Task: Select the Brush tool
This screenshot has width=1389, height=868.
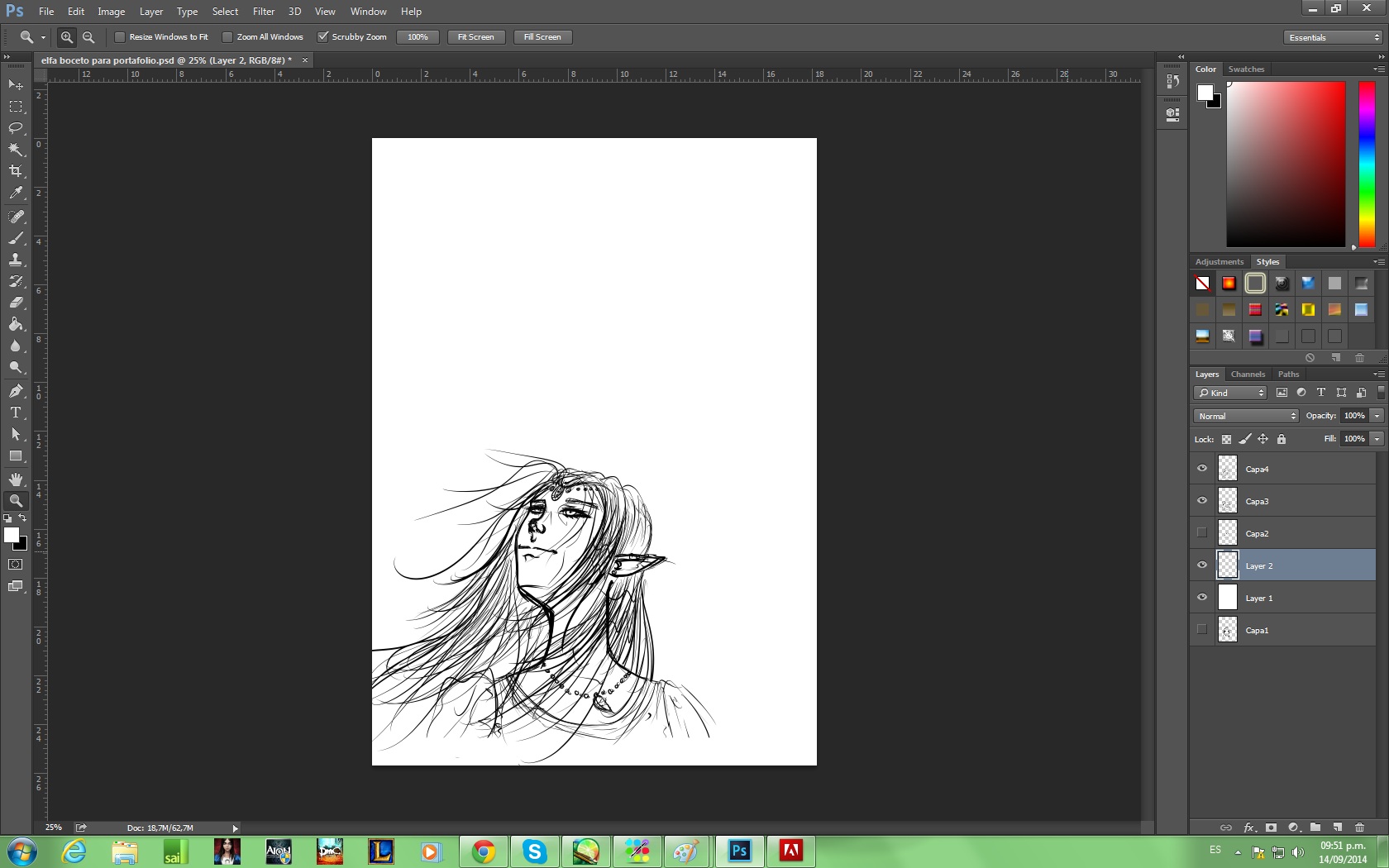Action: (x=16, y=238)
